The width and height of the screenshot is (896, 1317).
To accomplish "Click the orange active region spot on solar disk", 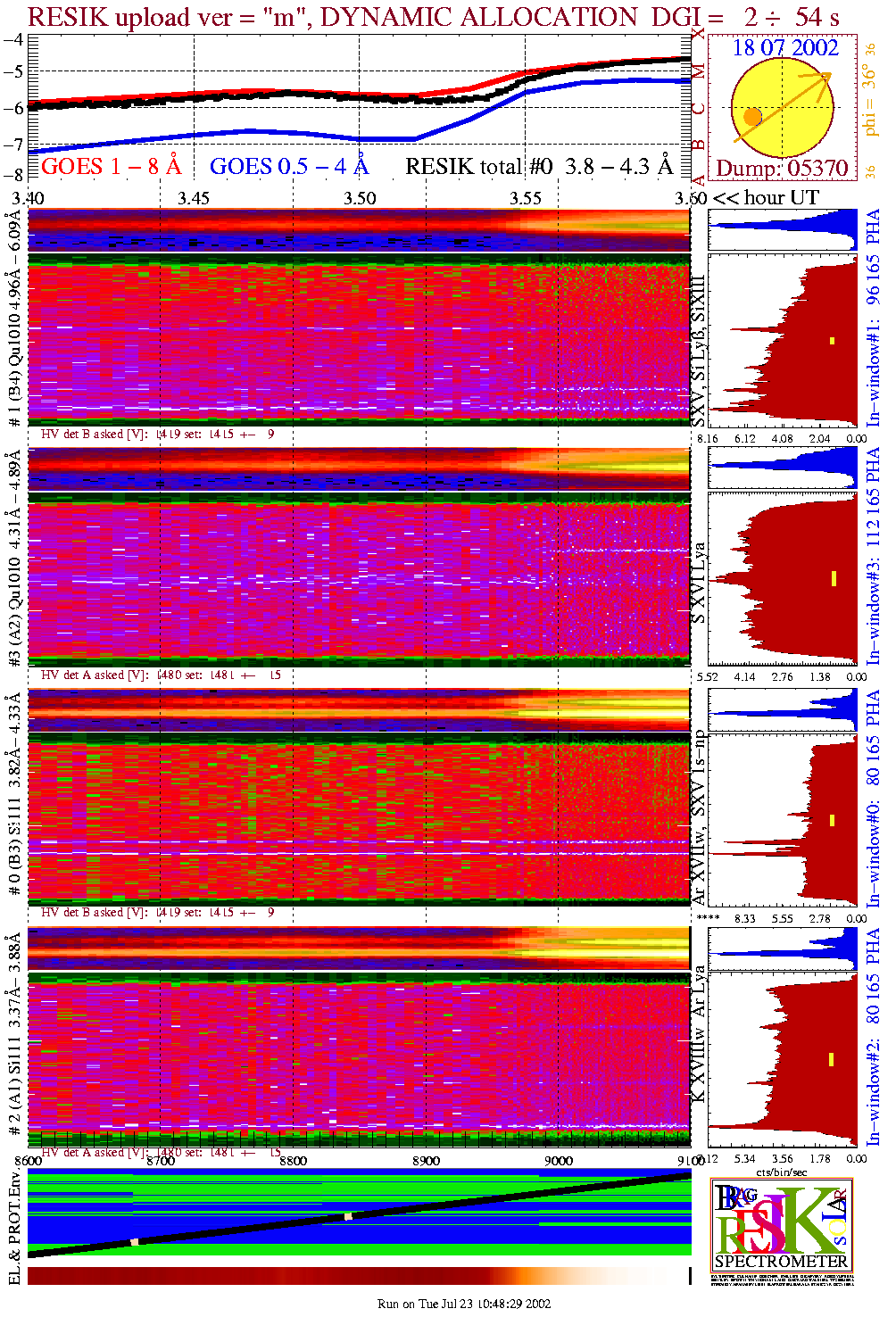I will pos(752,117).
